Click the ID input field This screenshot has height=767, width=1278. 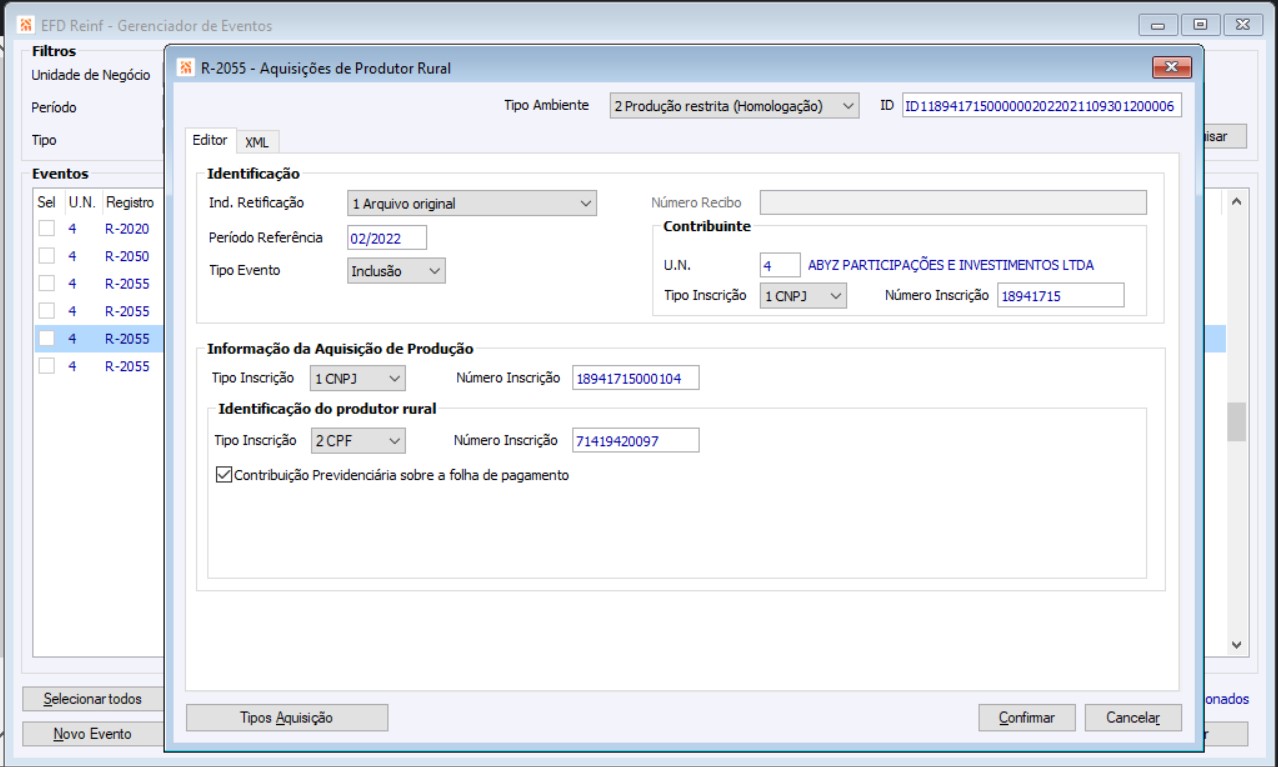(1042, 105)
